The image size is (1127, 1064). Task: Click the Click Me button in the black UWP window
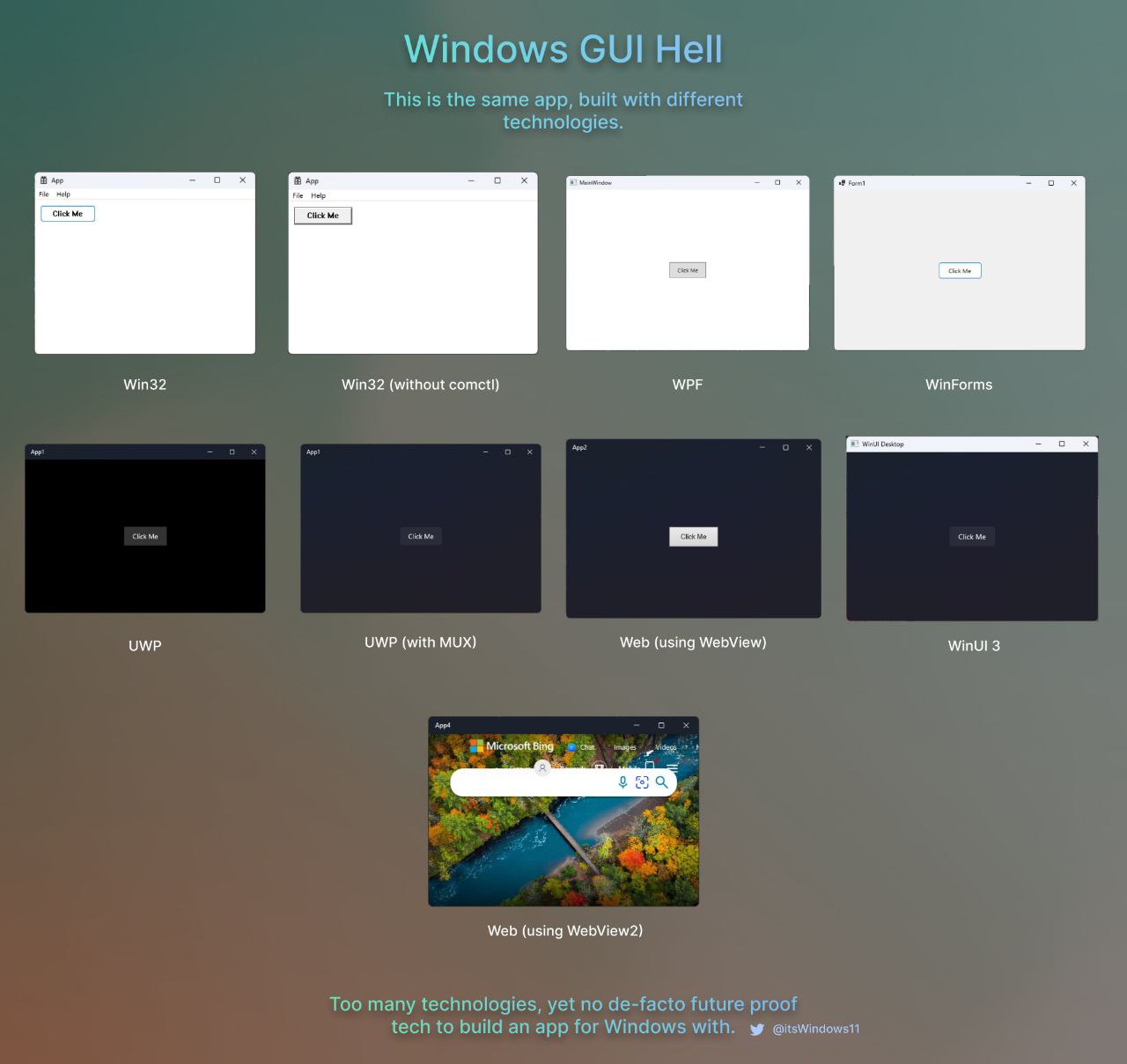[x=145, y=536]
